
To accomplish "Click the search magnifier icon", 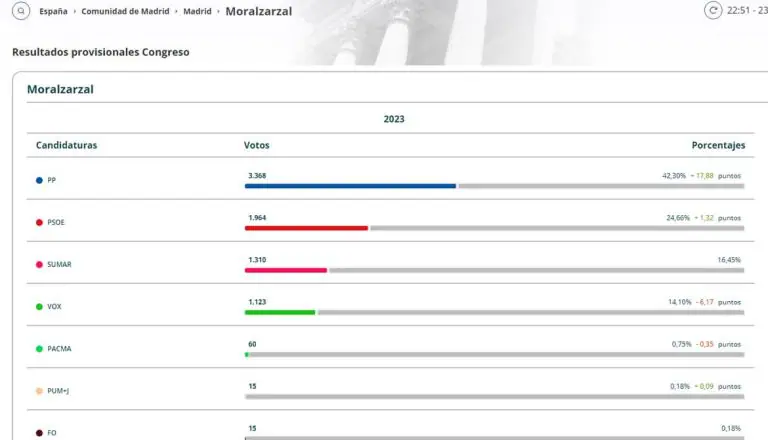I will [x=21, y=11].
